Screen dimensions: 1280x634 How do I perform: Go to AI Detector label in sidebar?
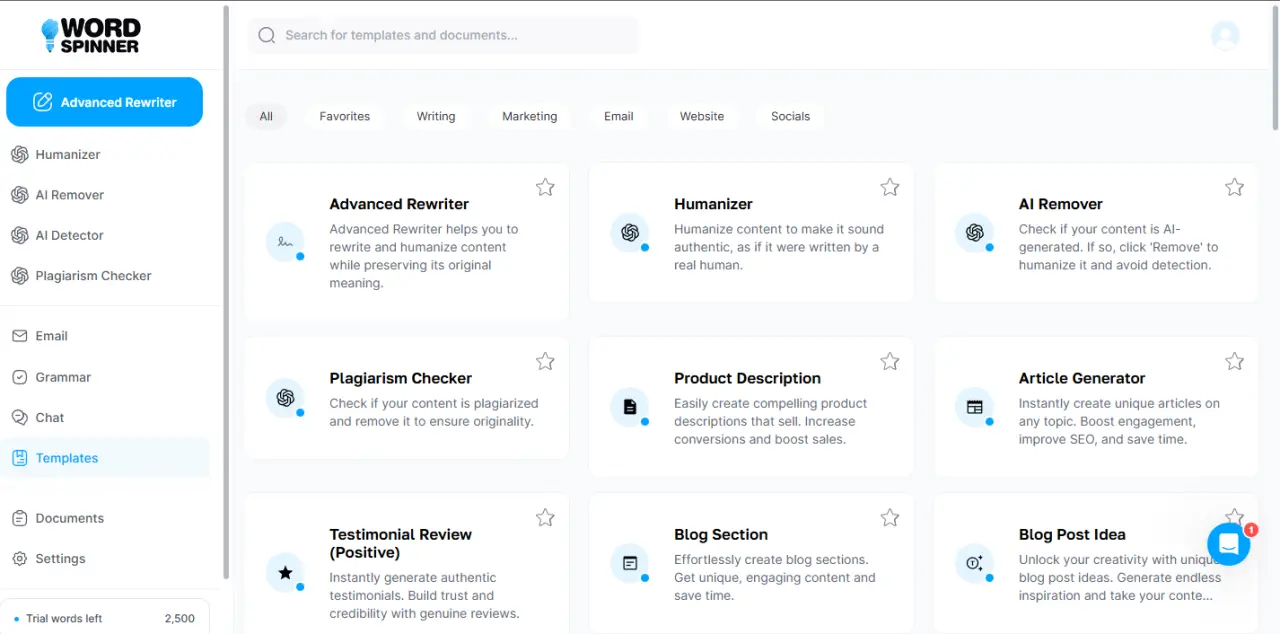(70, 235)
